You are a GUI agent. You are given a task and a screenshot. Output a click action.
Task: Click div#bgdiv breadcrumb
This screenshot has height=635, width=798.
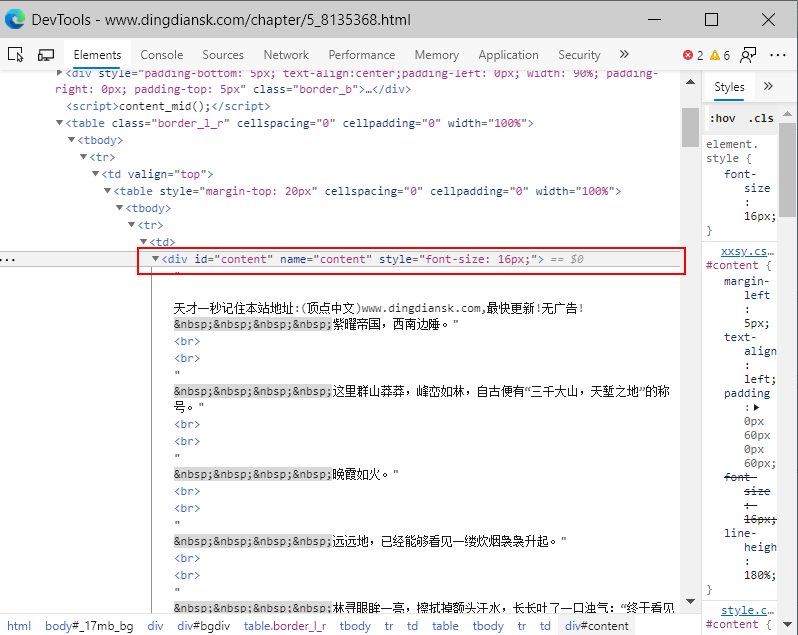pyautogui.click(x=204, y=626)
